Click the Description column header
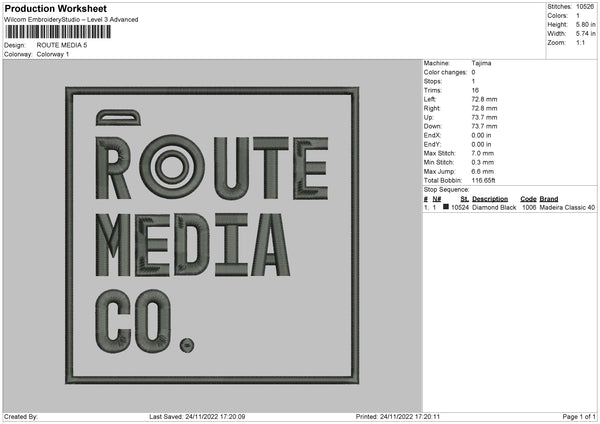The image size is (600, 424). coord(490,199)
